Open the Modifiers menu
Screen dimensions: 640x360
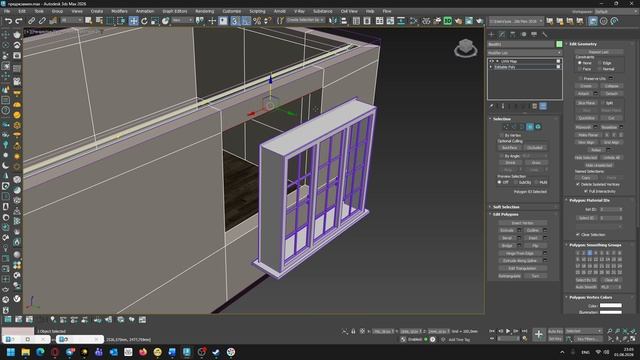119,11
